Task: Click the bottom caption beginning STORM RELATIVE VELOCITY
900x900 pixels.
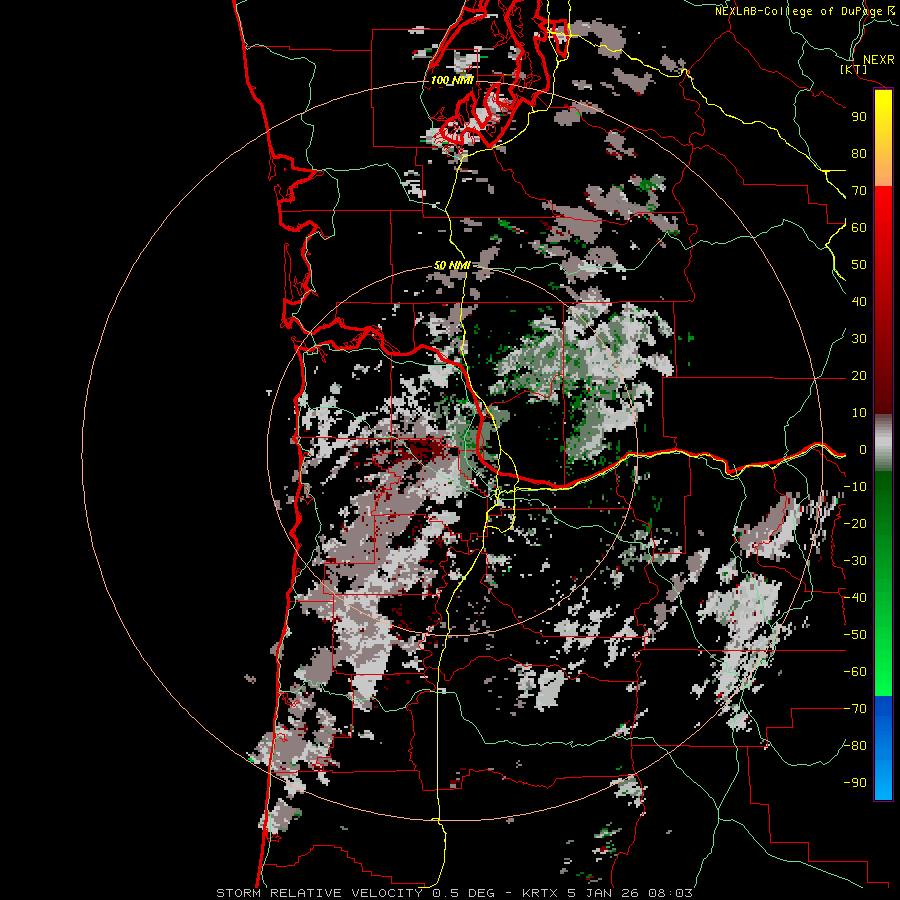Action: pyautogui.click(x=454, y=893)
